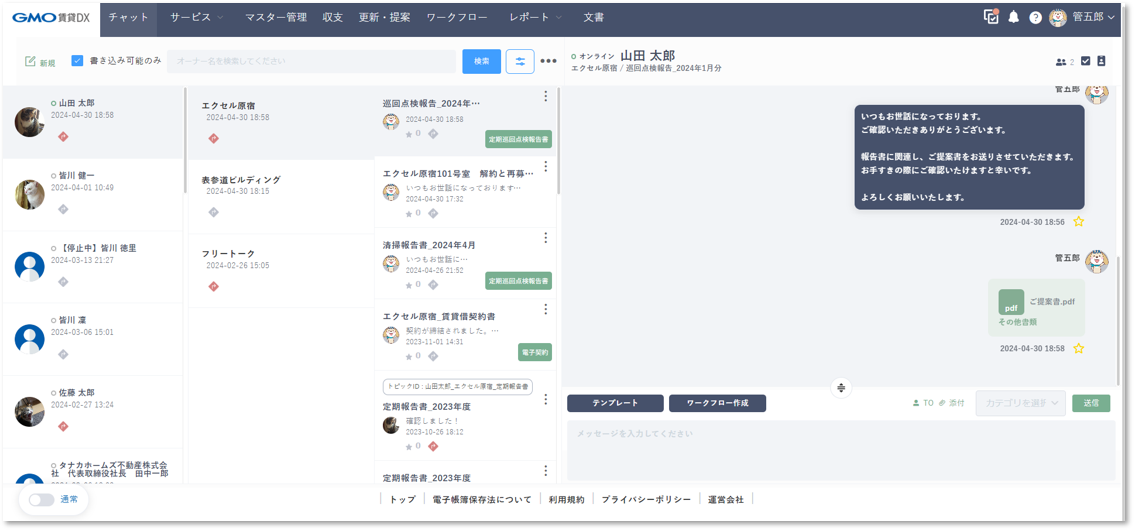Click the red diamond flag under フリートーク
Image resolution: width=1134 pixels, height=530 pixels.
213,286
